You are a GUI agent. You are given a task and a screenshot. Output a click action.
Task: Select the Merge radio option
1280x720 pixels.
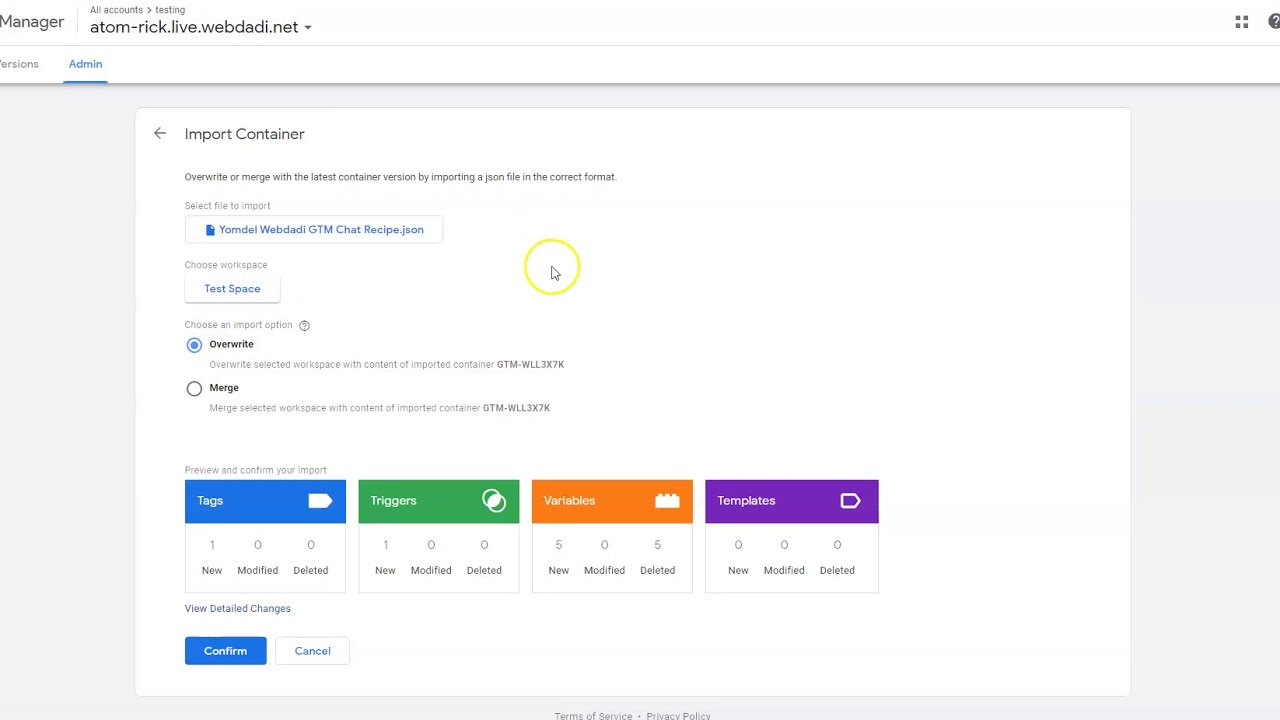point(194,389)
